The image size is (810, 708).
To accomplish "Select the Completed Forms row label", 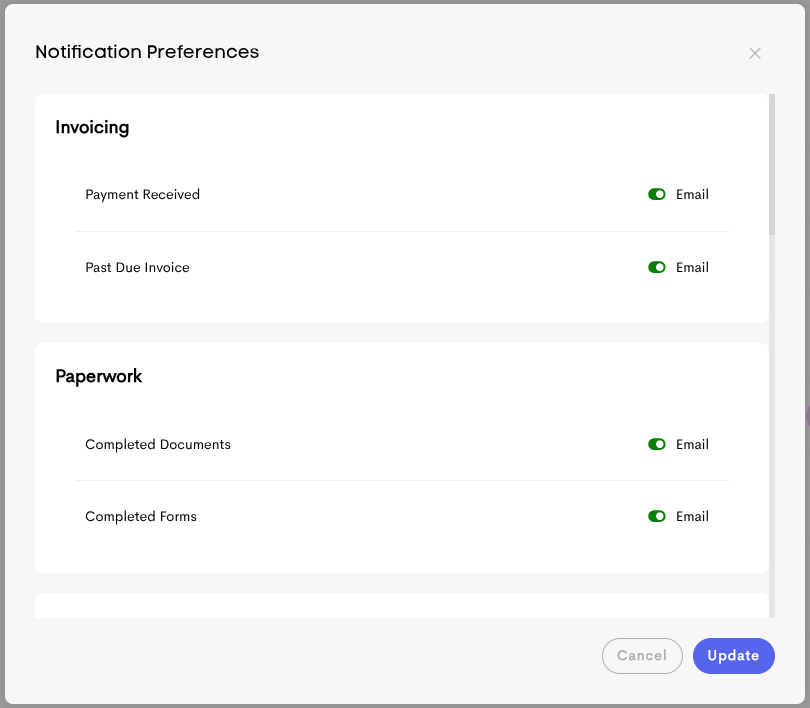I will coord(141,516).
